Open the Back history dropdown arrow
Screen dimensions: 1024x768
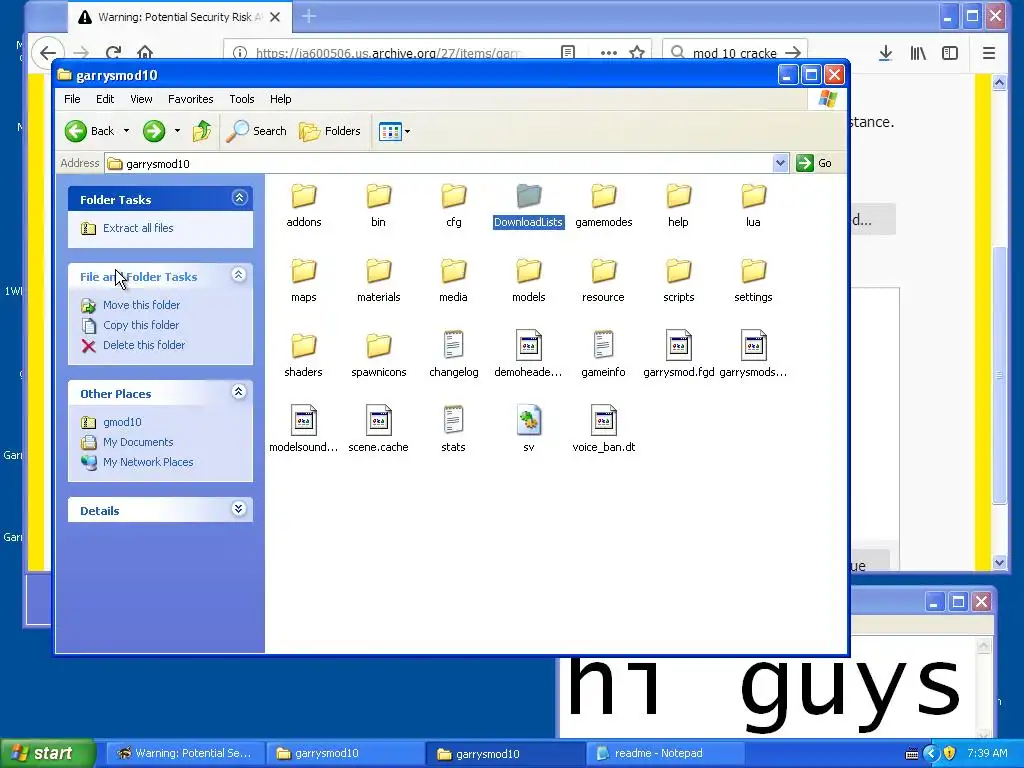(x=127, y=131)
